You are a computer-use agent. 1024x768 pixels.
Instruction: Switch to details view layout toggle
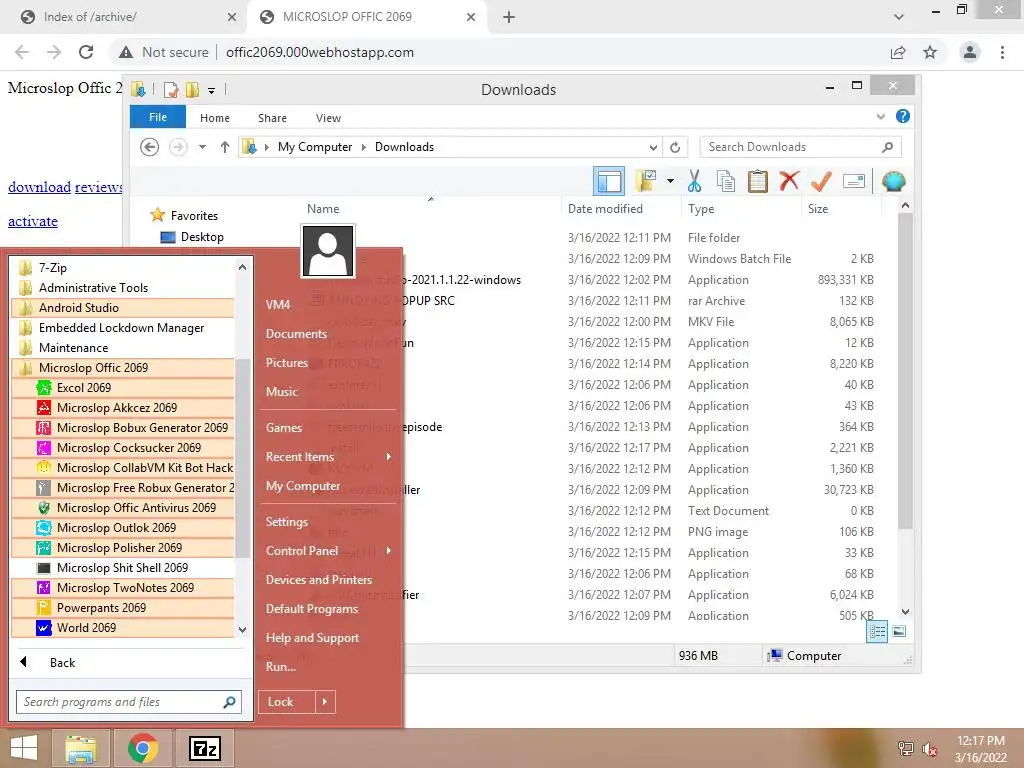876,632
